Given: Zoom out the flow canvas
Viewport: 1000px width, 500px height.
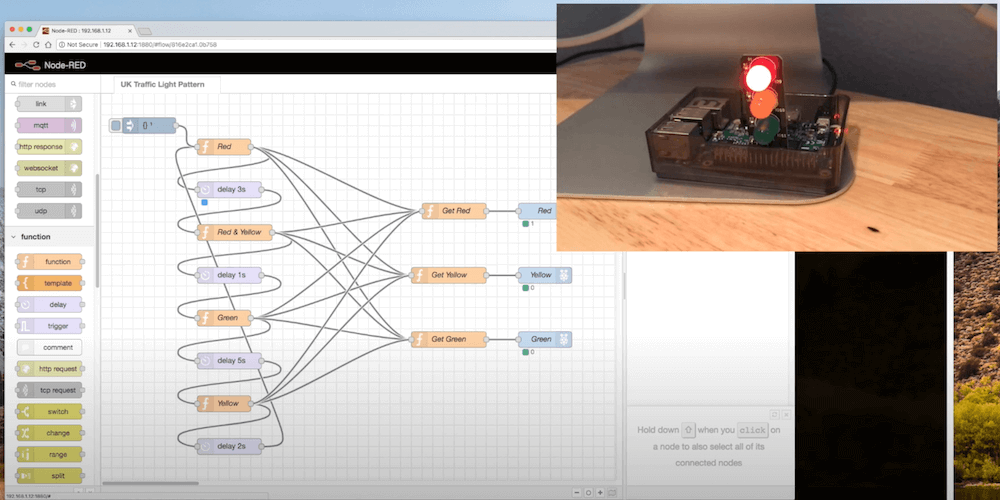Looking at the screenshot, I should tap(577, 492).
